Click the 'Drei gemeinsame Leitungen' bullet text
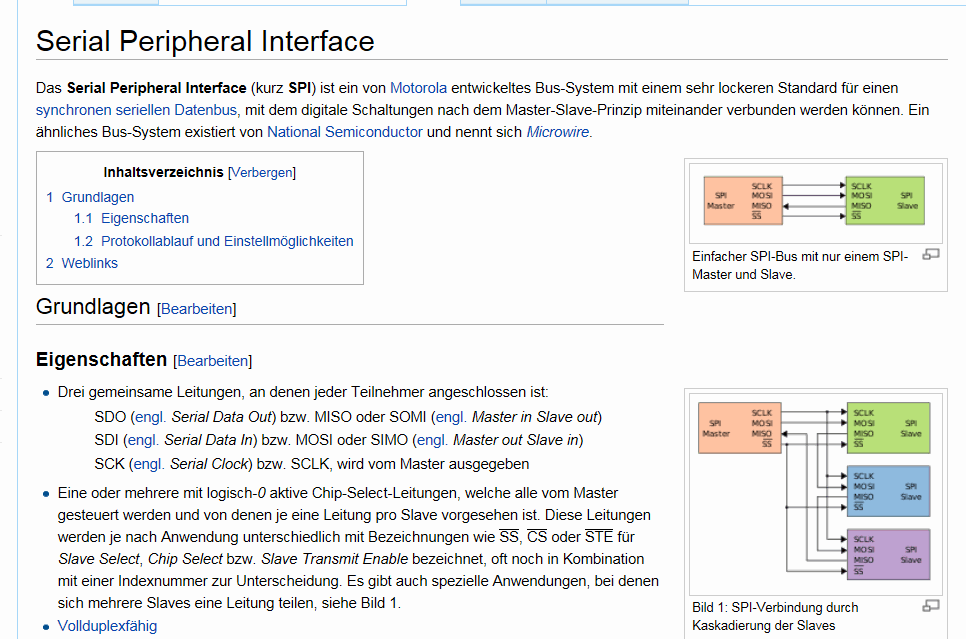The width and height of the screenshot is (966, 639). pos(303,392)
